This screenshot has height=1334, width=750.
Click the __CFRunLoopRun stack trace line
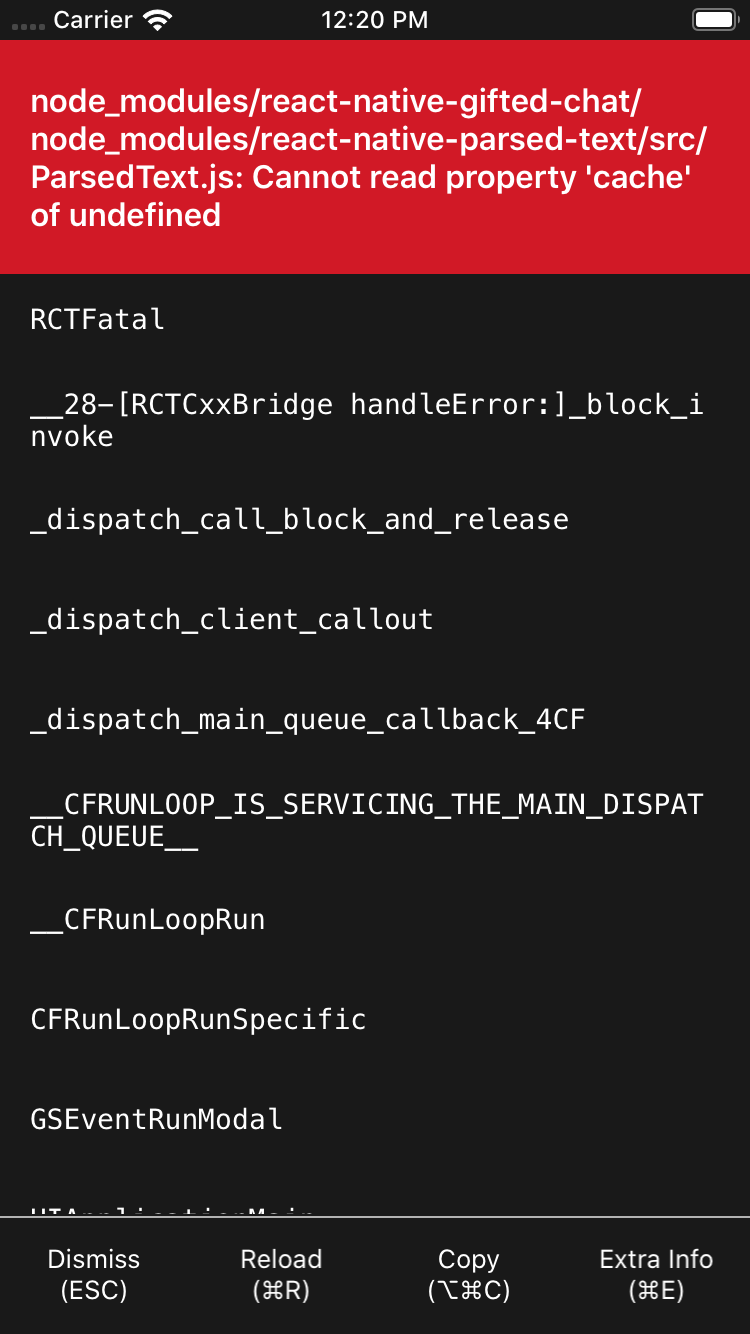point(147,919)
